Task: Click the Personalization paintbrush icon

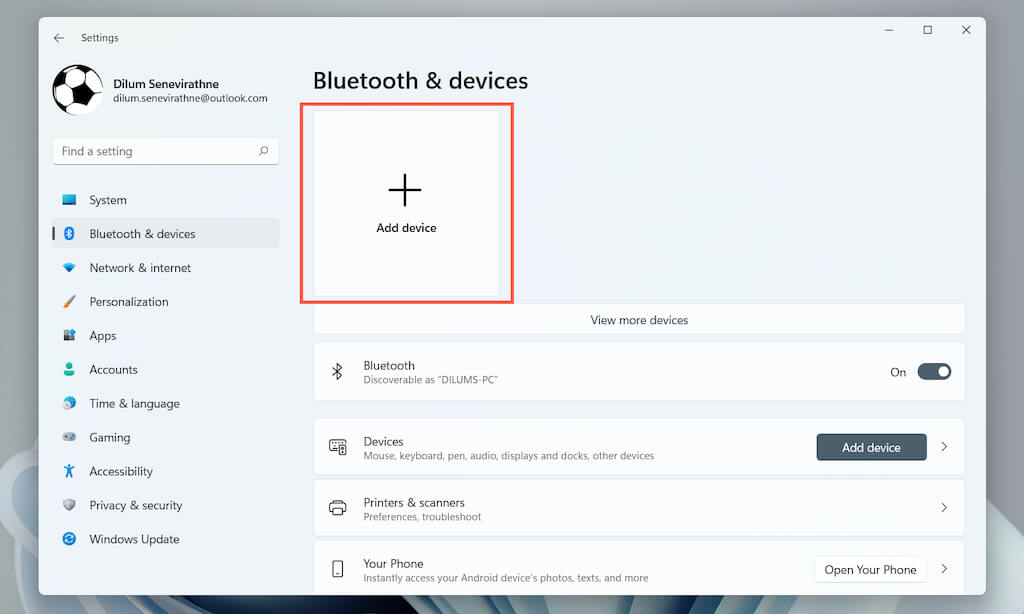Action: (x=69, y=302)
